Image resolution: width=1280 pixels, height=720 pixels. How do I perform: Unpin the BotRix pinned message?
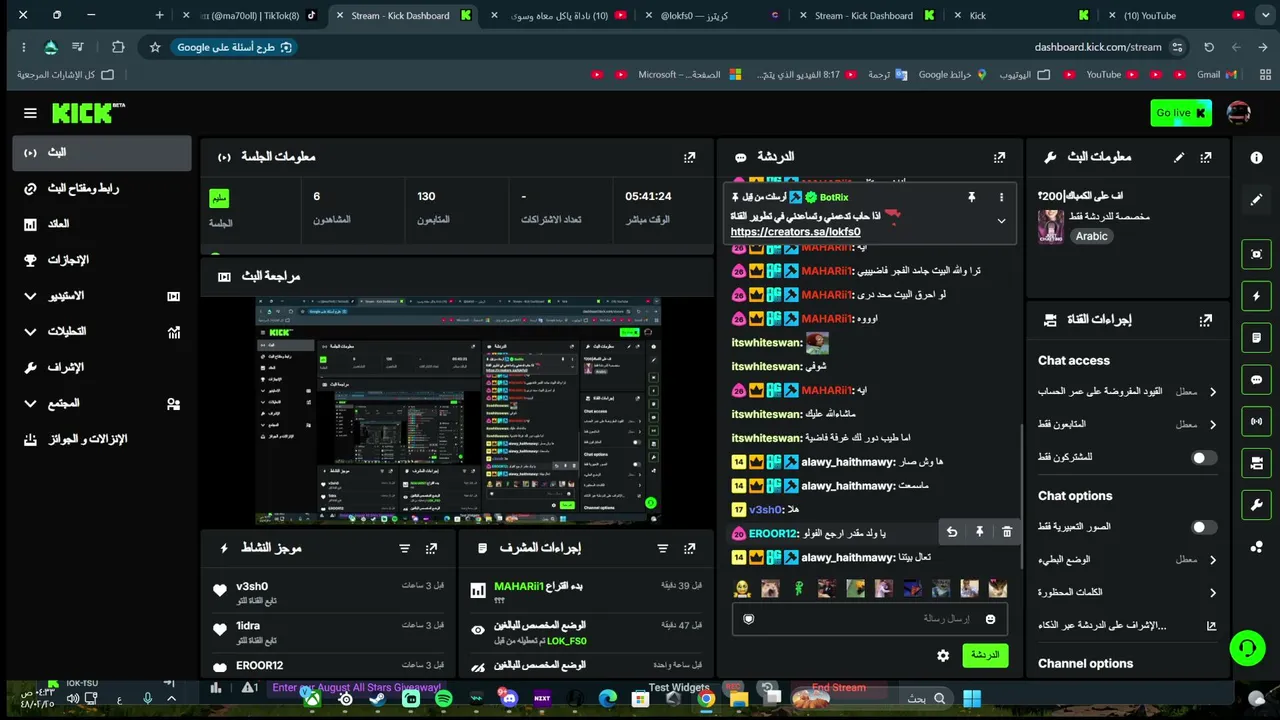click(971, 197)
